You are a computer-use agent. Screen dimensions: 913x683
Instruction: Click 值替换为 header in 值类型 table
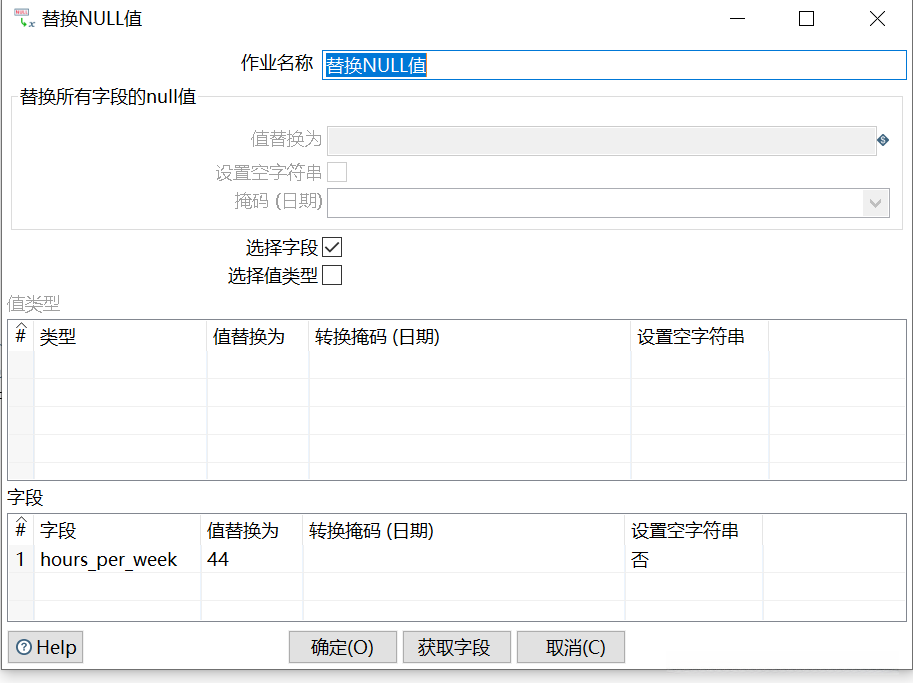tap(257, 337)
